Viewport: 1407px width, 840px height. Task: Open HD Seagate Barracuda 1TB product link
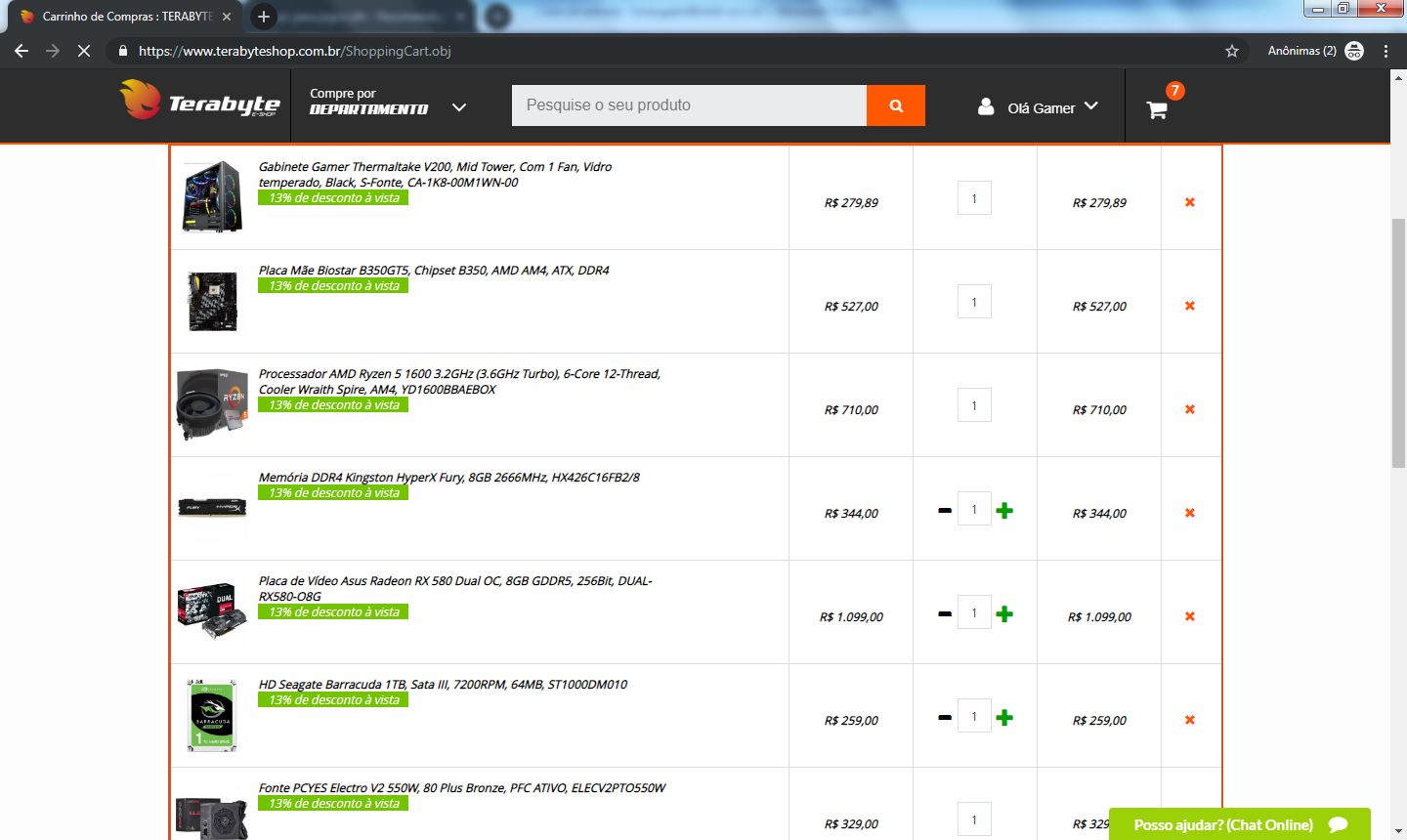pos(443,685)
